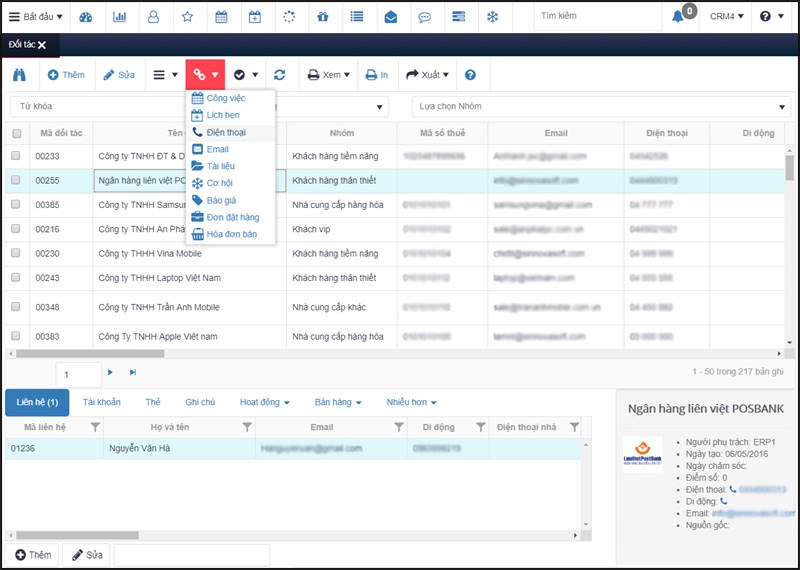
Task: Jump to last page arrow in pager
Action: click(x=133, y=373)
